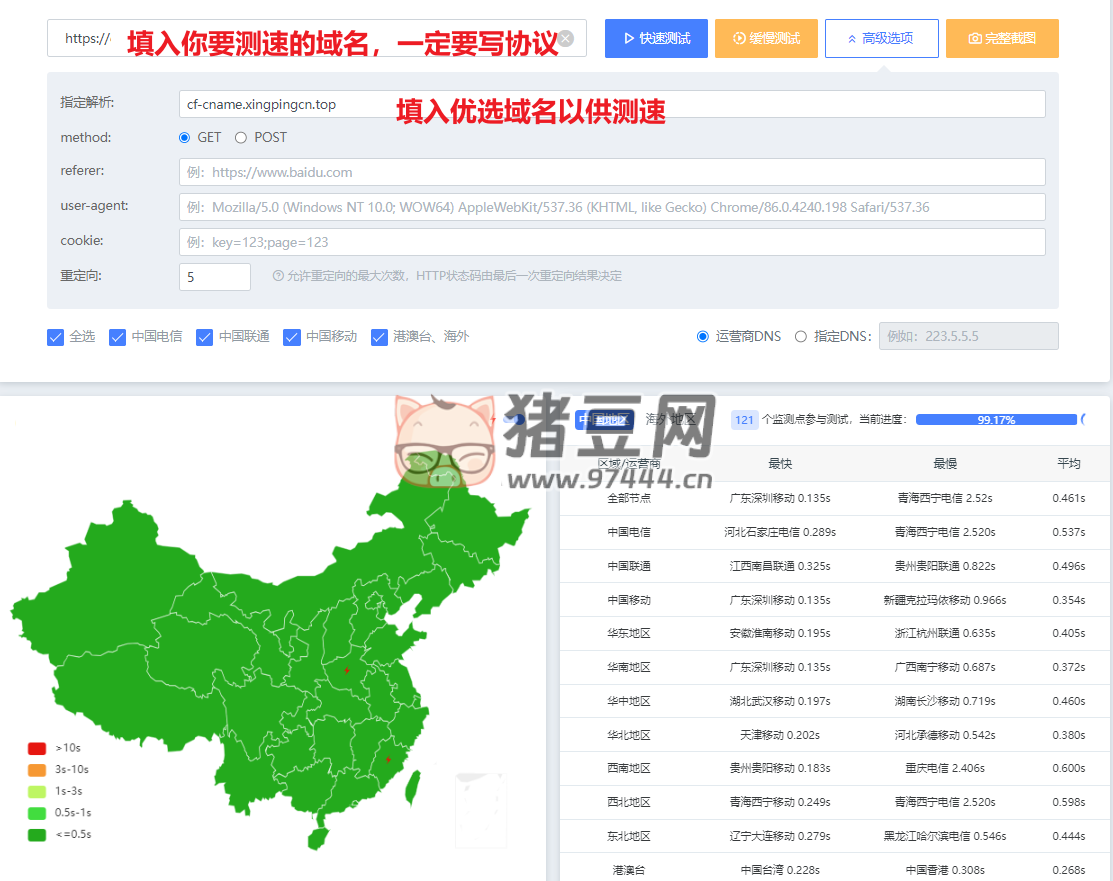Screen dimensions: 1113x881
Task: Click into the user-agent input field
Action: (611, 207)
